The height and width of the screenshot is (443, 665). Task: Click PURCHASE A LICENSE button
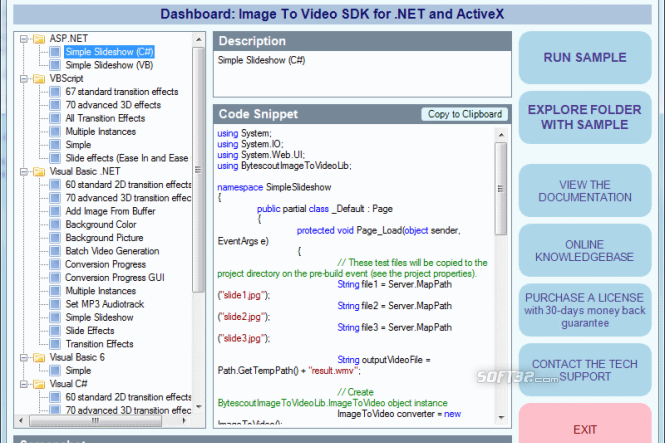585,310
